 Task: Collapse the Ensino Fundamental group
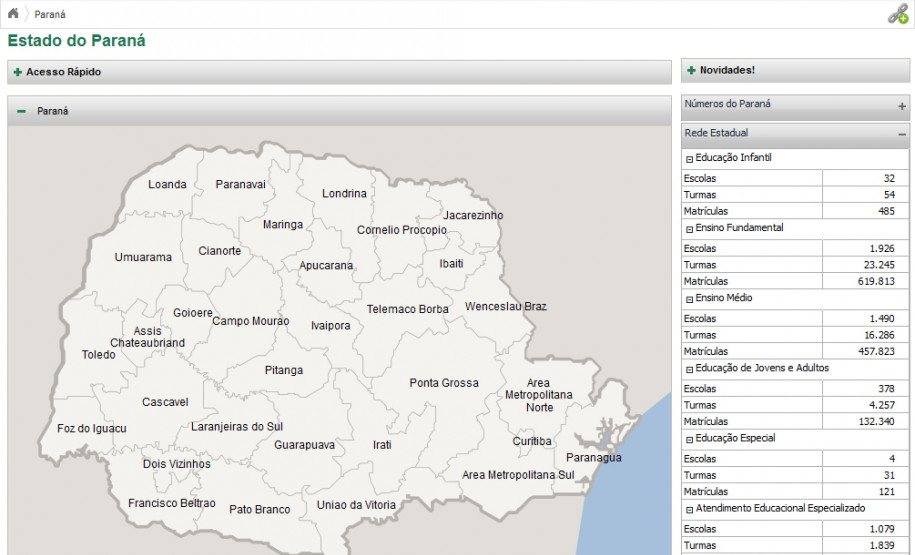(x=689, y=229)
